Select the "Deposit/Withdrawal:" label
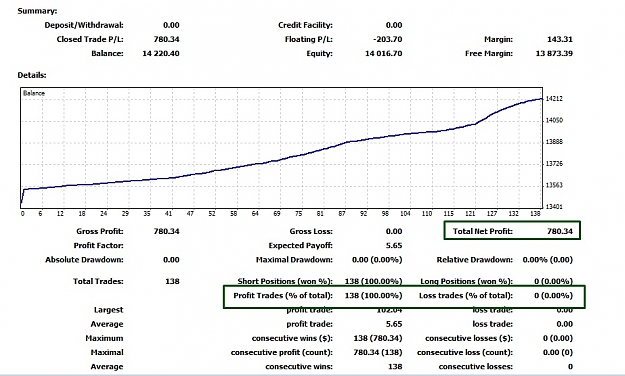This screenshot has width=625, height=376. [84, 25]
